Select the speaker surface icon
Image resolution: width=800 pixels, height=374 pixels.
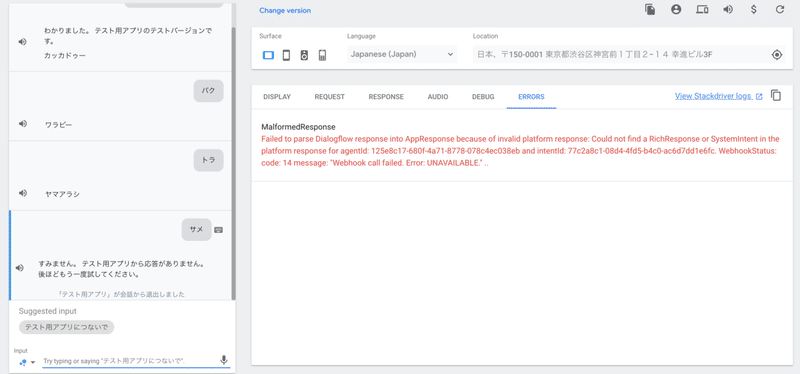pyautogui.click(x=304, y=55)
